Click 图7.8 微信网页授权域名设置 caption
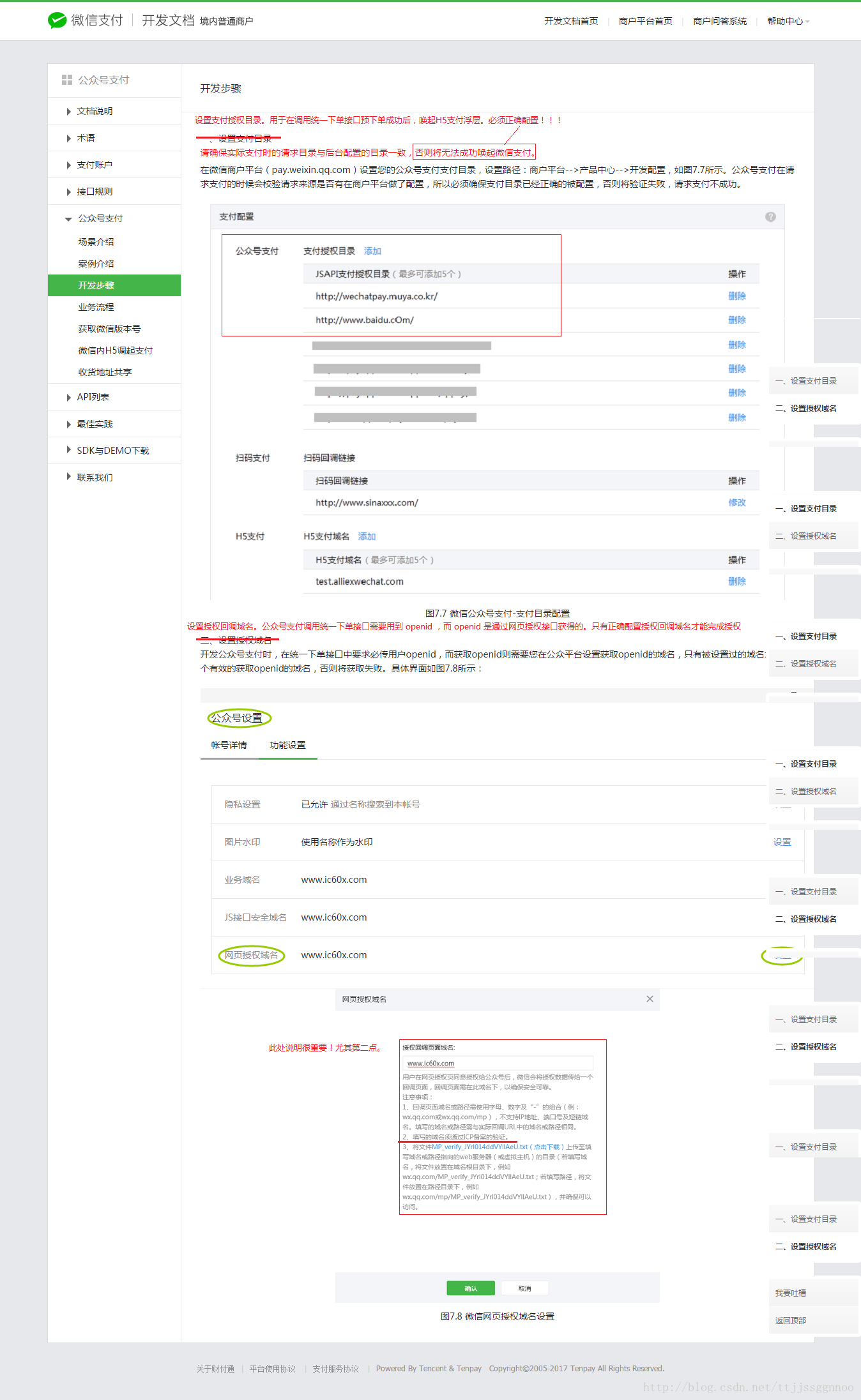Image resolution: width=861 pixels, height=1400 pixels. click(x=498, y=1316)
